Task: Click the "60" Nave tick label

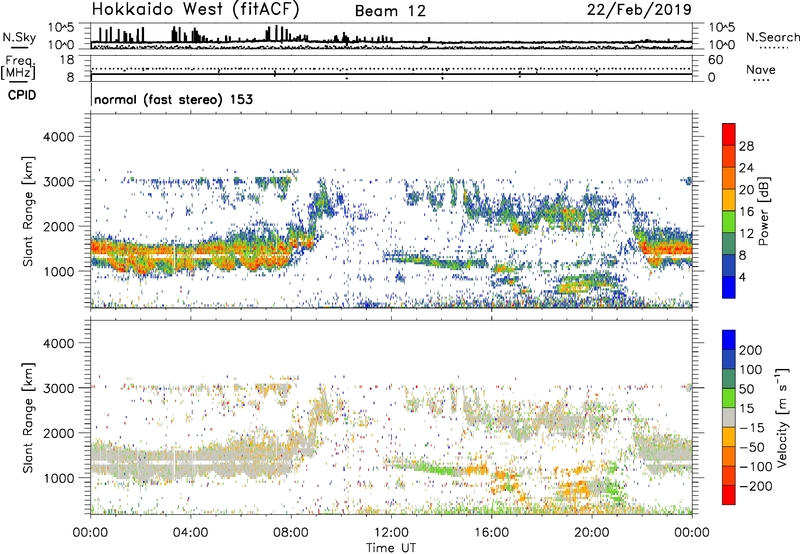Action: tap(715, 60)
